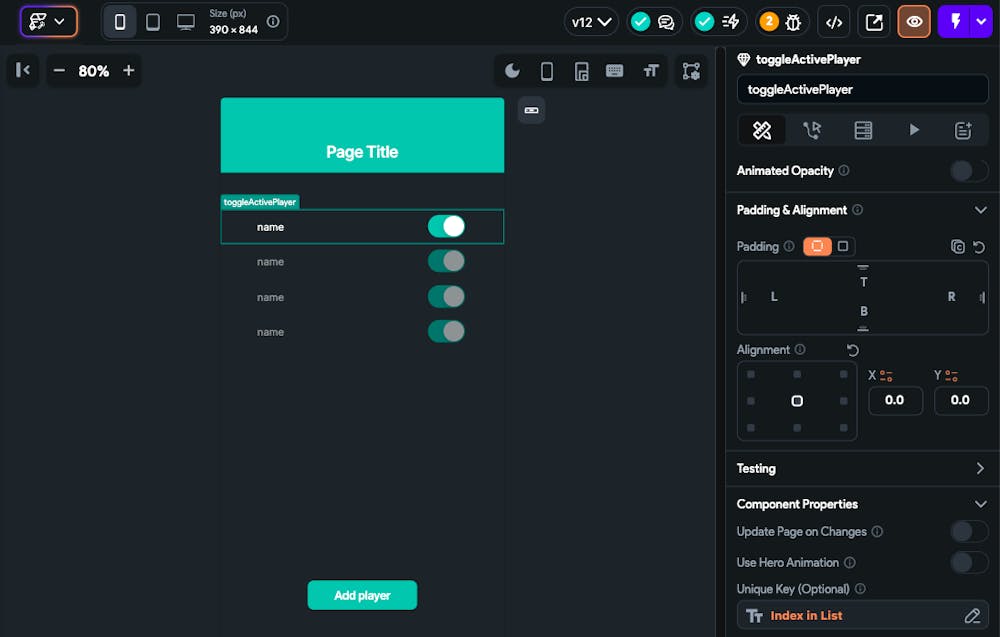Enable Update Page on Changes switch
Screen dimensions: 1000x637
tap(969, 531)
